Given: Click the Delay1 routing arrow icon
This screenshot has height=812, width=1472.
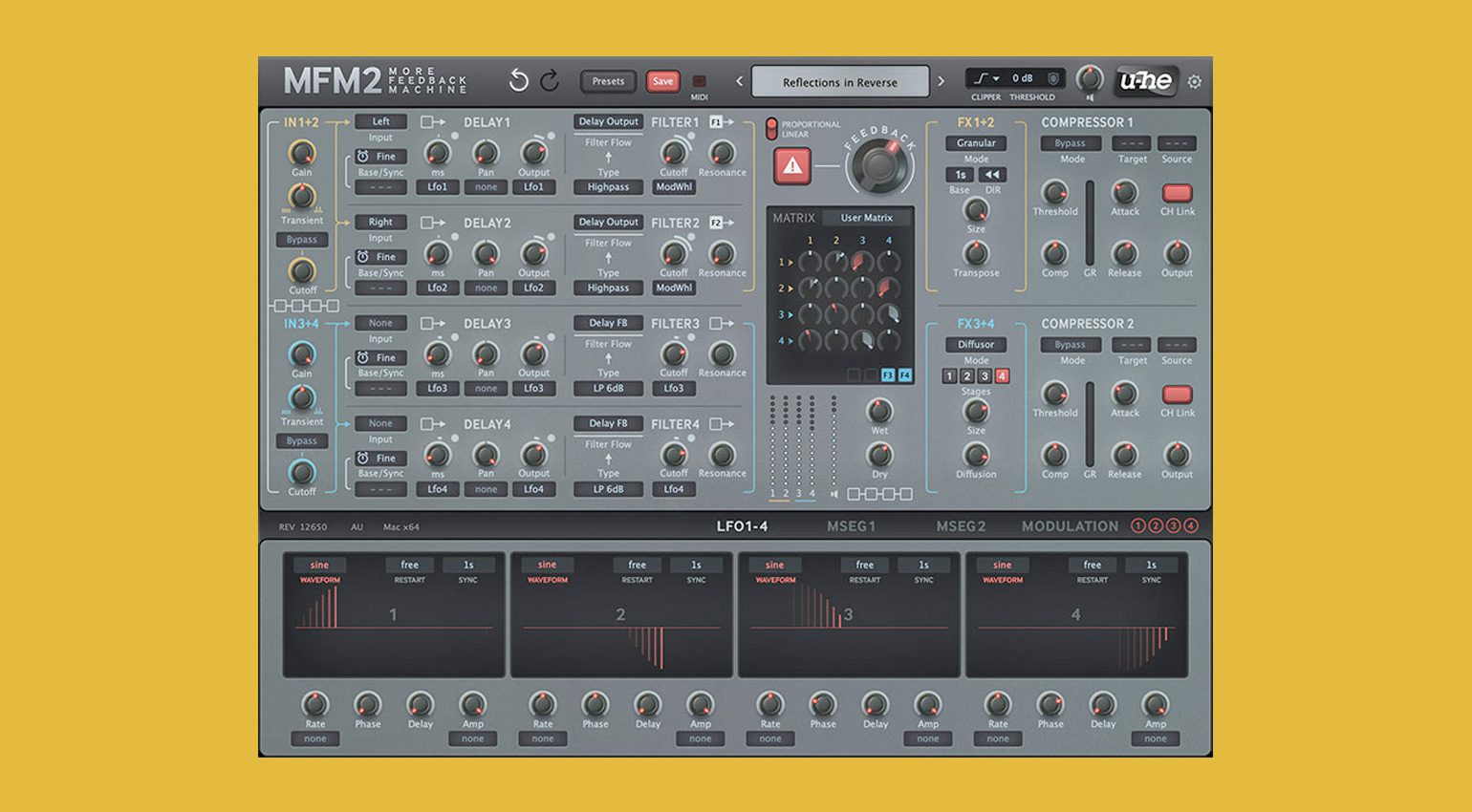Looking at the screenshot, I should pos(433,122).
